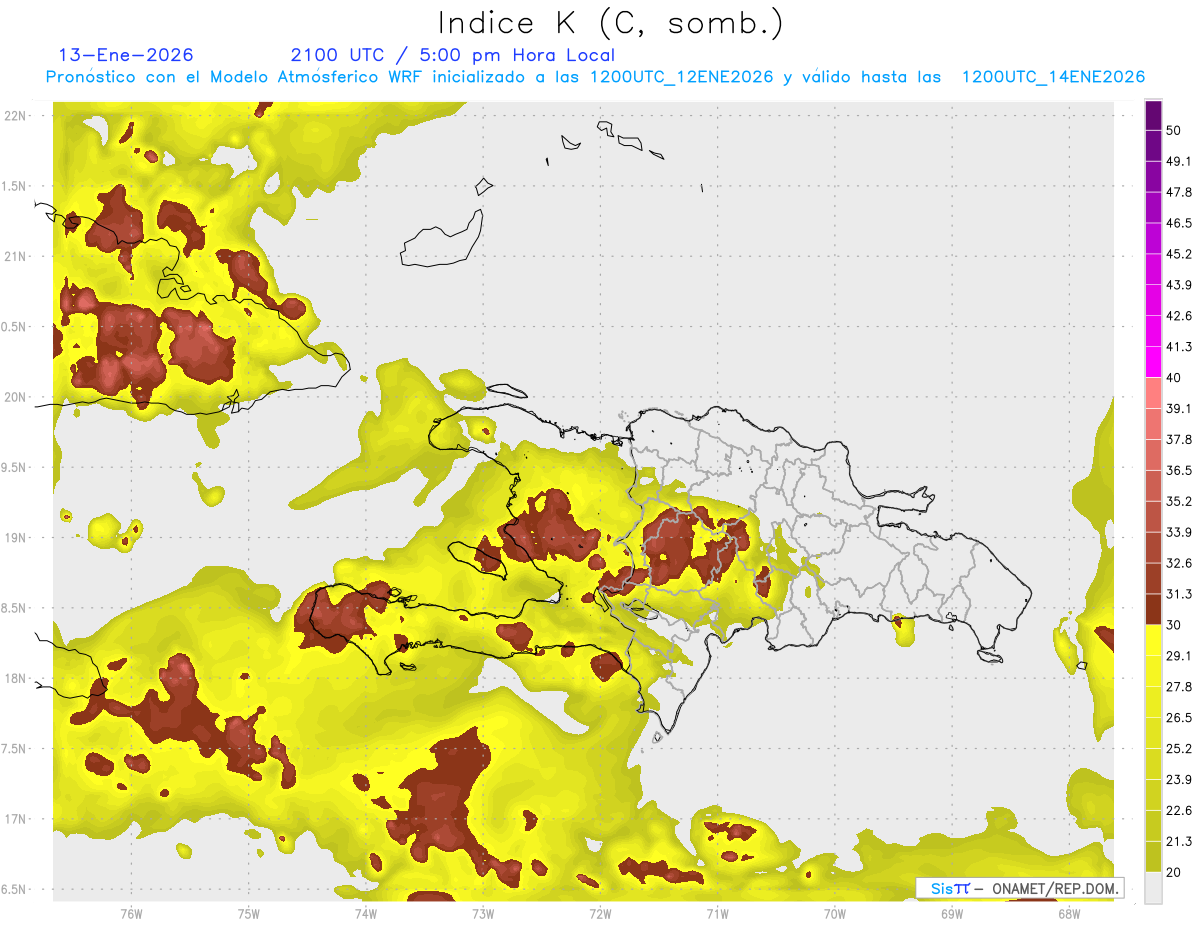Click the '20N' latitude label
This screenshot has width=1200, height=927.
click(16, 397)
